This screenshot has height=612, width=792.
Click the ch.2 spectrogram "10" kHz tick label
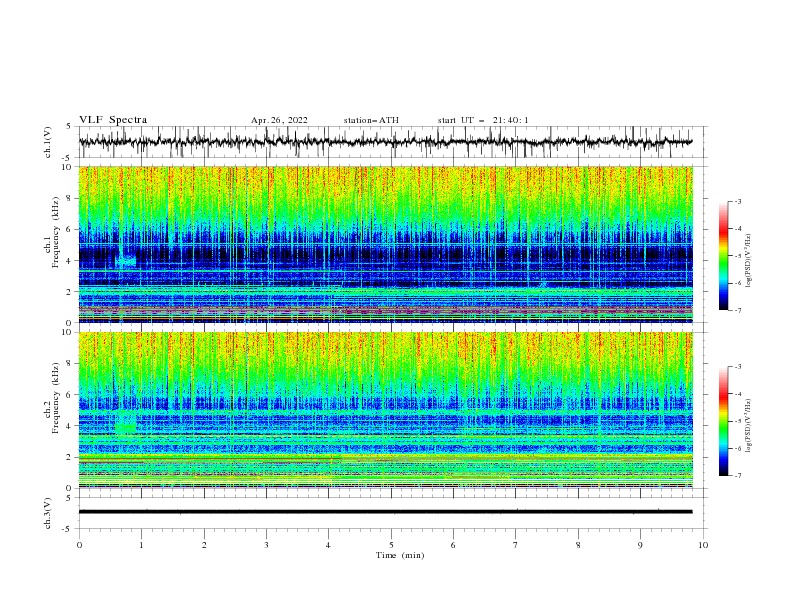pos(67,332)
